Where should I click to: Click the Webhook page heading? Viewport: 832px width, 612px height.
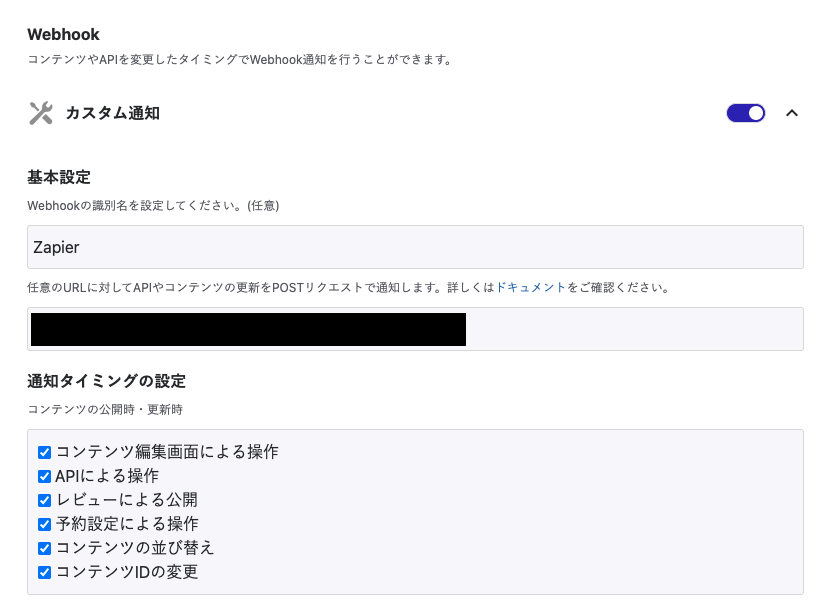pos(63,35)
